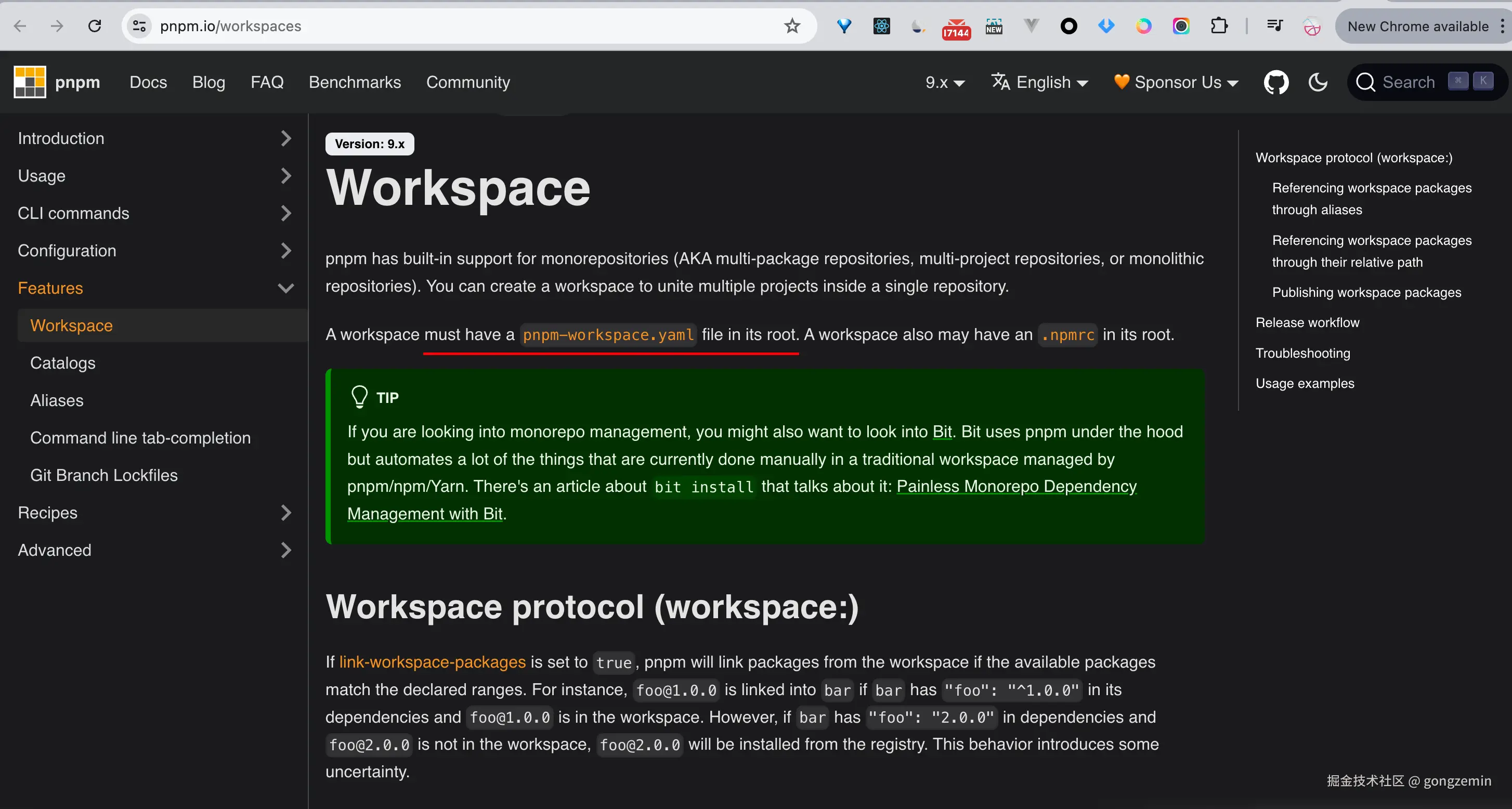The image size is (1512, 809).
Task: Open the Sponsor Us dropdown
Action: pos(1176,82)
